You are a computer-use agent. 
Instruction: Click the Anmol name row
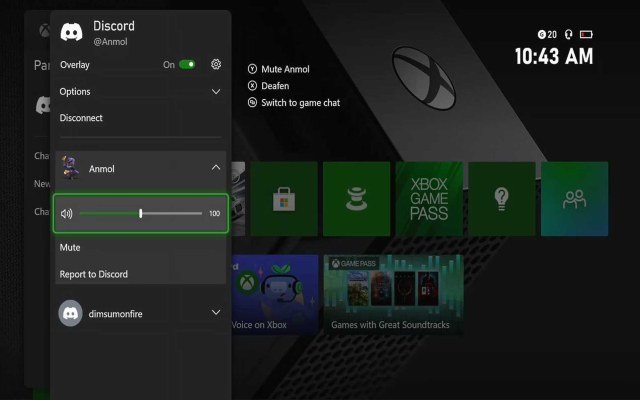140,168
